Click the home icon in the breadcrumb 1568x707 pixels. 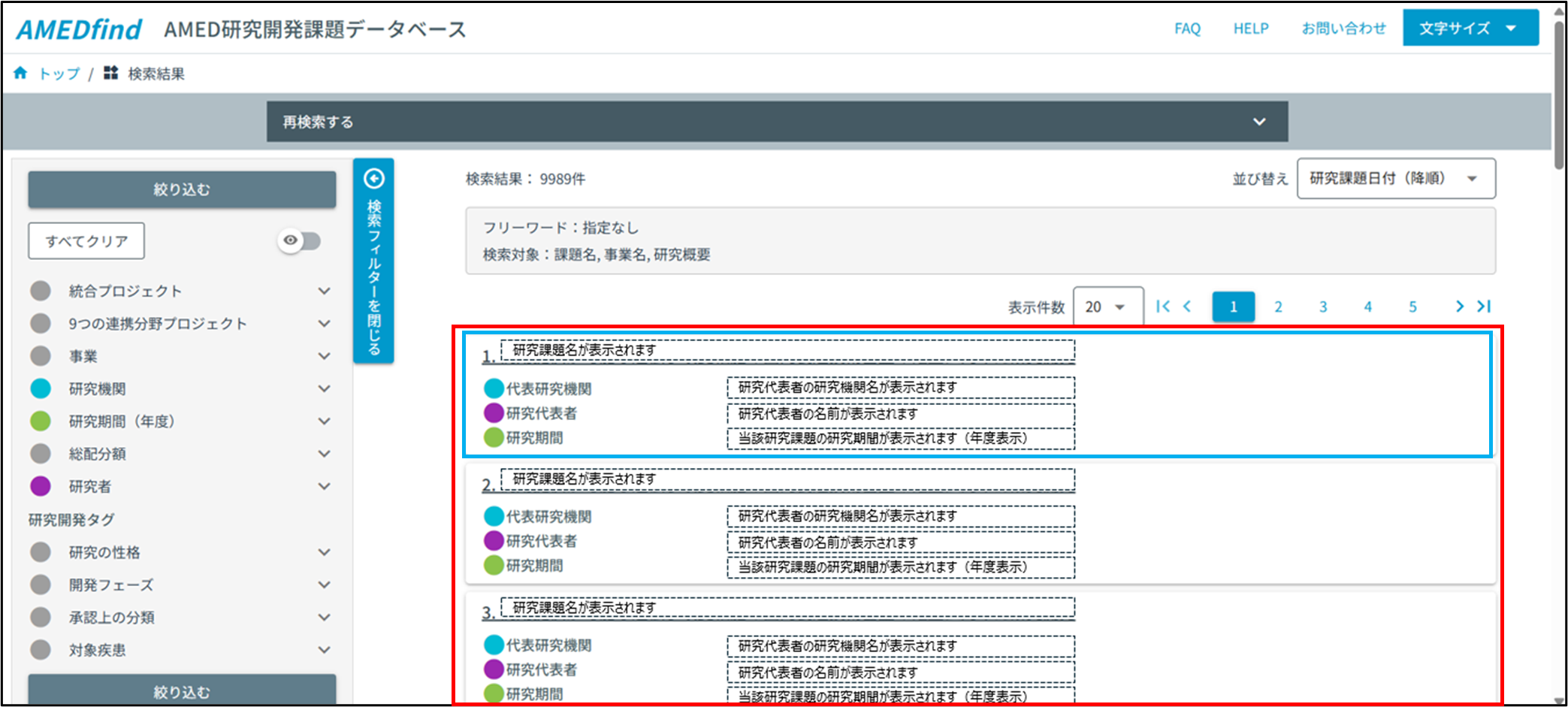tap(20, 73)
